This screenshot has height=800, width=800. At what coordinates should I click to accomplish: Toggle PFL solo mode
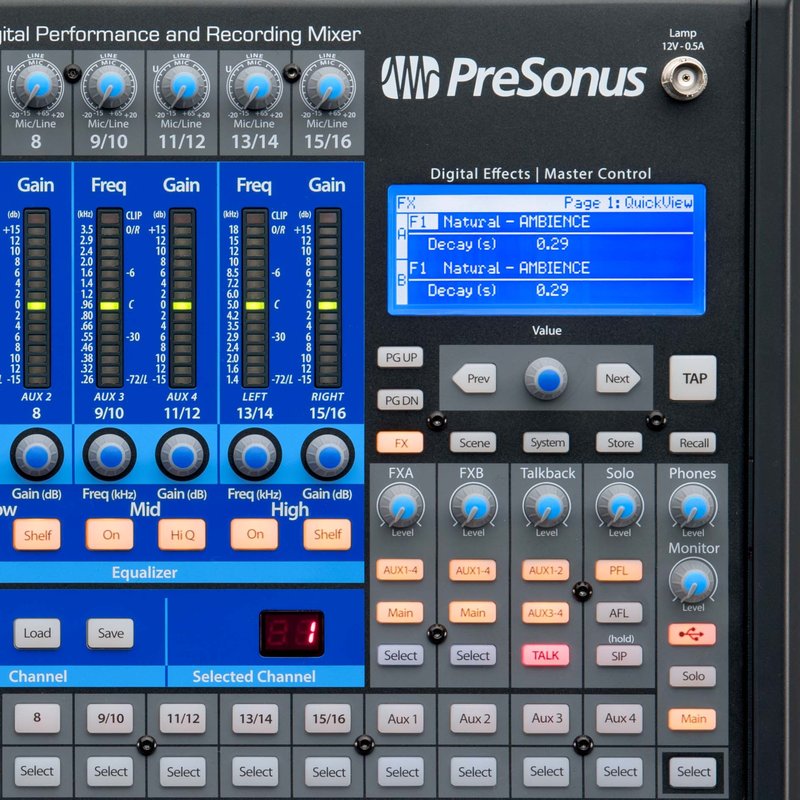tap(618, 570)
